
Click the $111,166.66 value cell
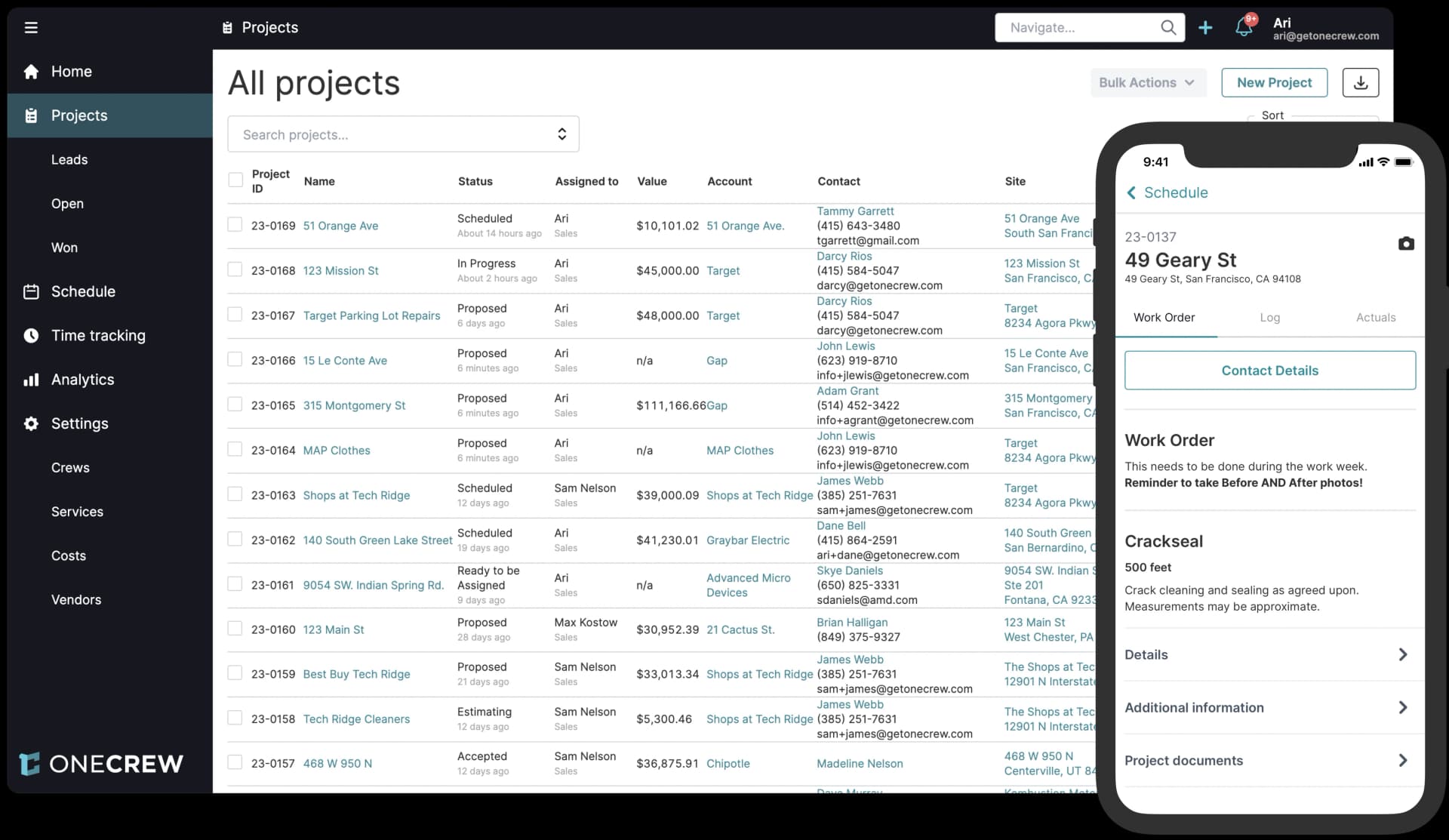[x=671, y=405]
